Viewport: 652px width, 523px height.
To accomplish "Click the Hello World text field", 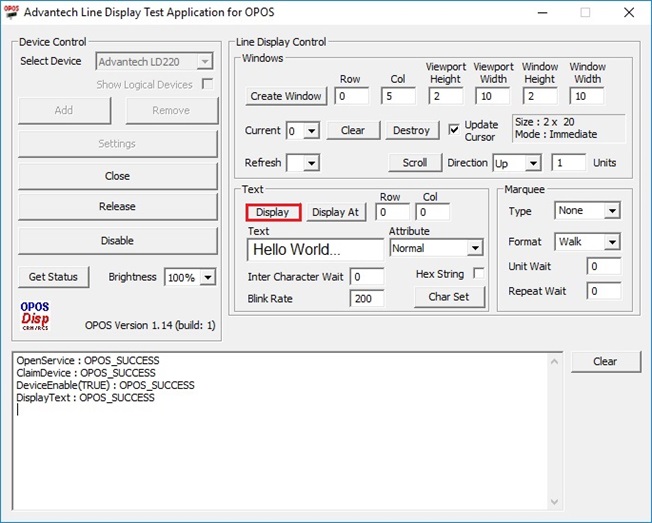I will (x=314, y=250).
